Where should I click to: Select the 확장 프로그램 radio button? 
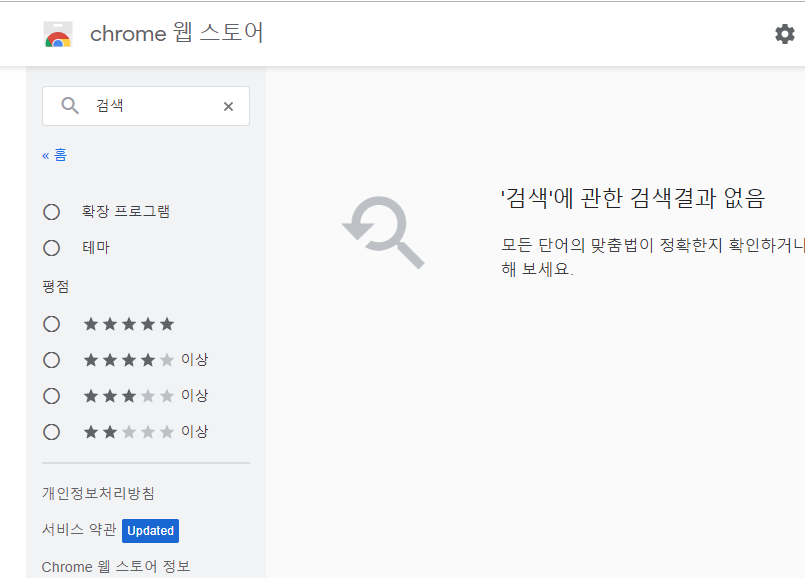[x=51, y=212]
